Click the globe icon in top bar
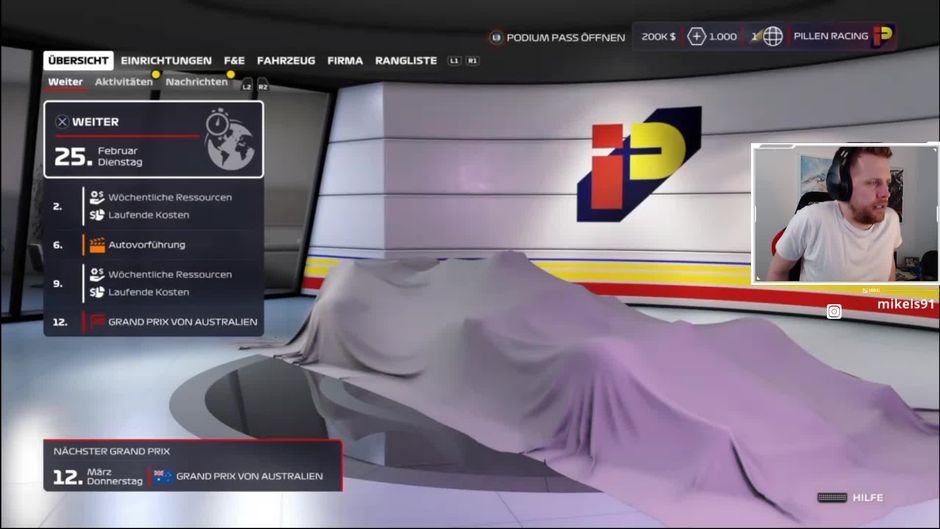 772,37
